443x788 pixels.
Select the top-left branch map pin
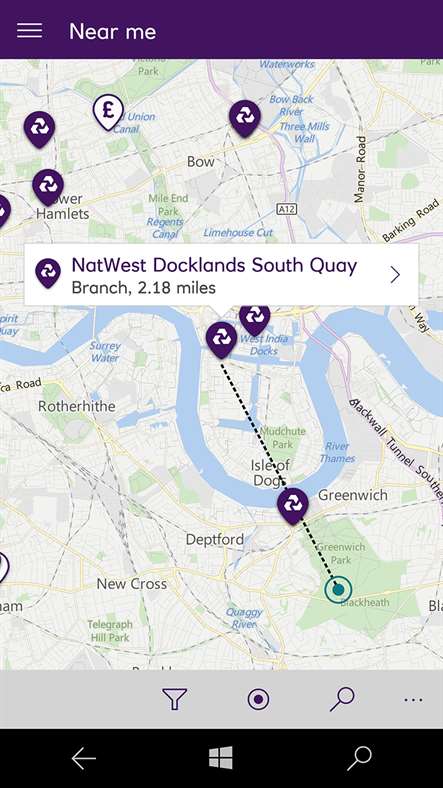(39, 130)
